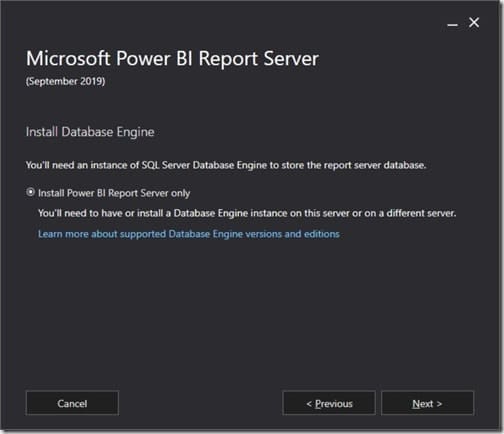Screen dimensions: 504x434
Task: Click the Microsoft Power BI Report Server title
Action: 172,59
